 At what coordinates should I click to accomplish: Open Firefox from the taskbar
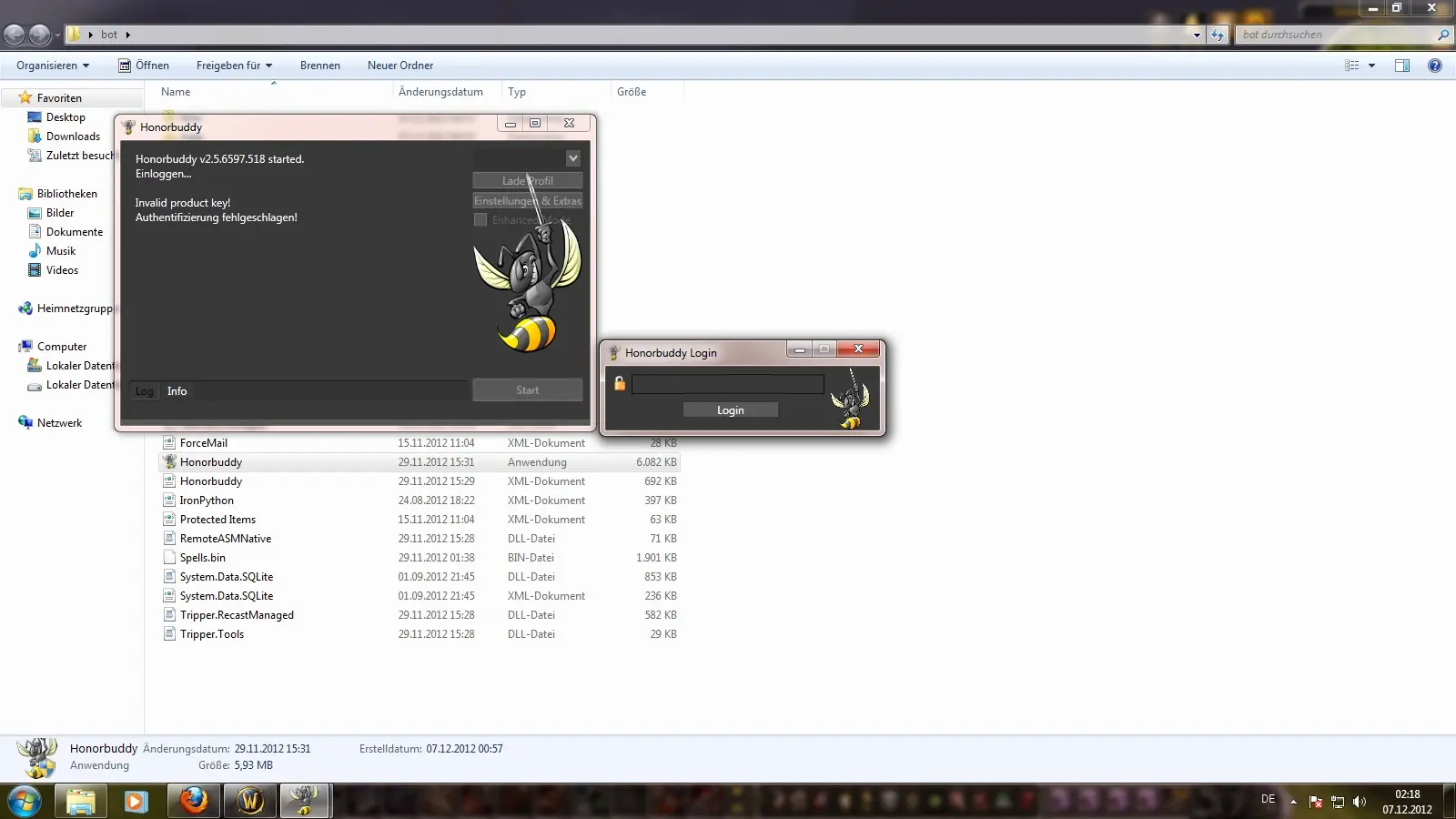193,802
